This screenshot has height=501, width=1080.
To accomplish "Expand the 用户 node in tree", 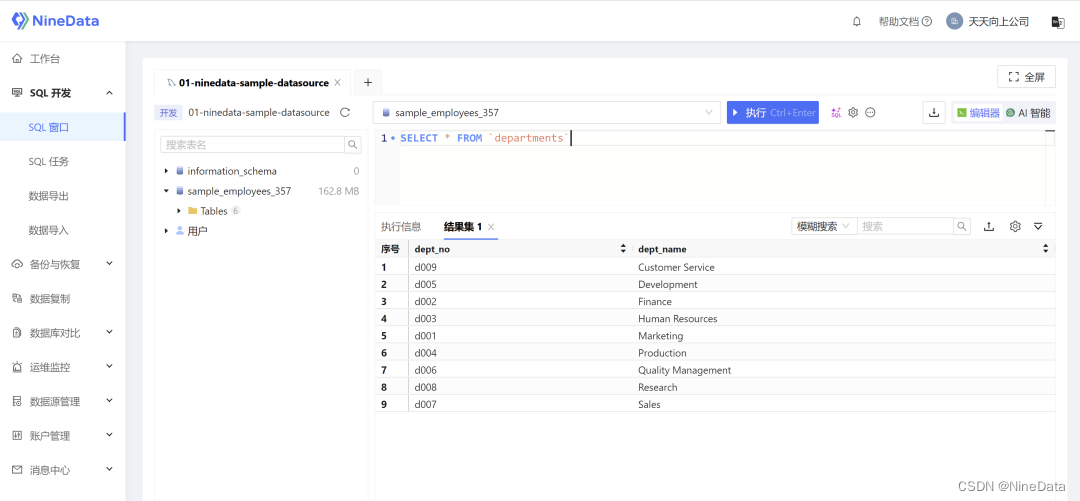I will click(x=166, y=231).
